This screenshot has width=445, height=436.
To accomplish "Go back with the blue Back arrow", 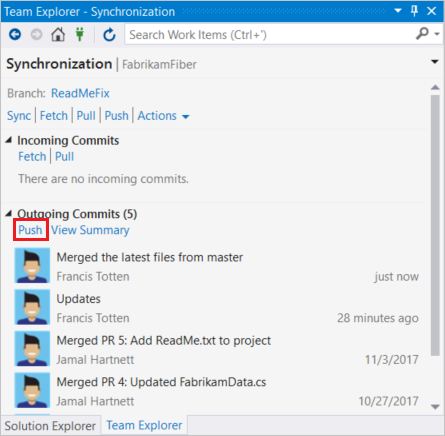I will [15, 34].
